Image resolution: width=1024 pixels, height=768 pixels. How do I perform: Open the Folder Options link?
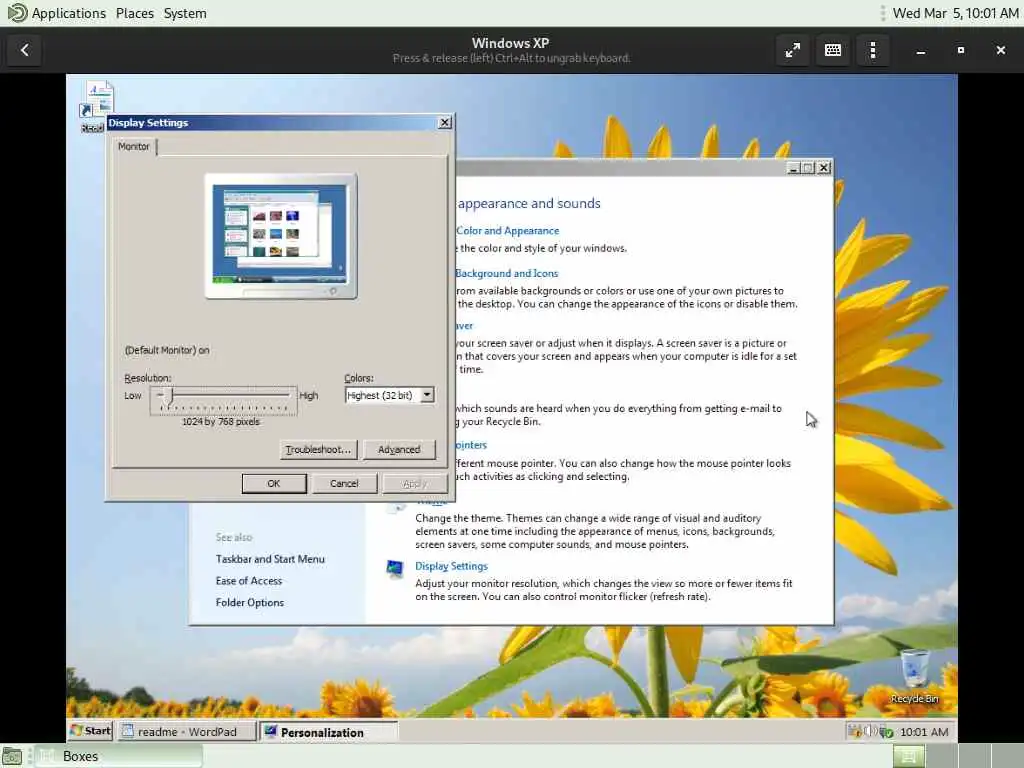point(249,602)
